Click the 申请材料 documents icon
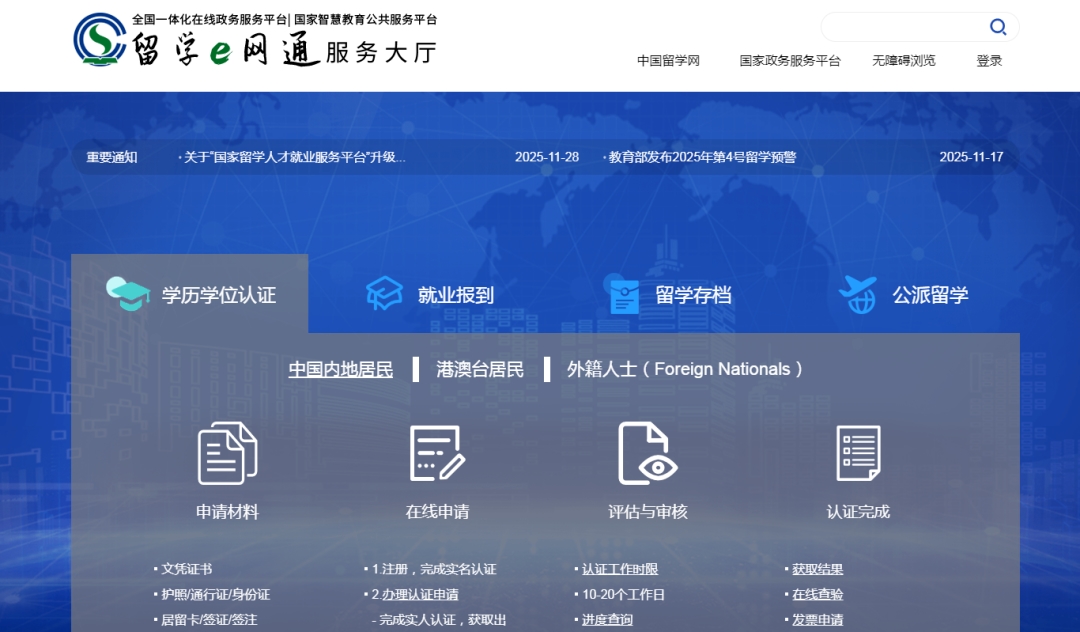1080x632 pixels. click(227, 453)
